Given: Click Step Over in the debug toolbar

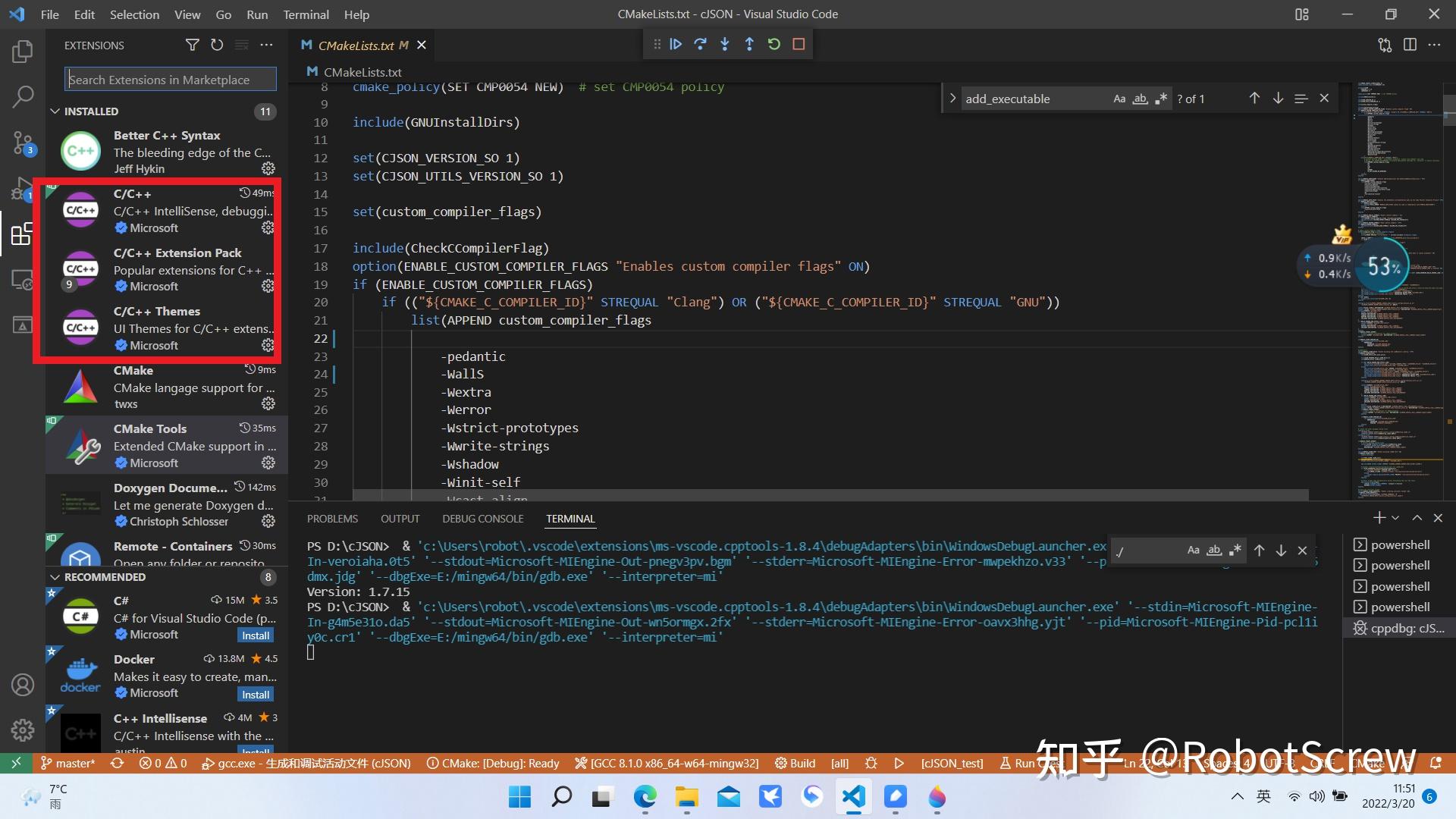Looking at the screenshot, I should (700, 44).
